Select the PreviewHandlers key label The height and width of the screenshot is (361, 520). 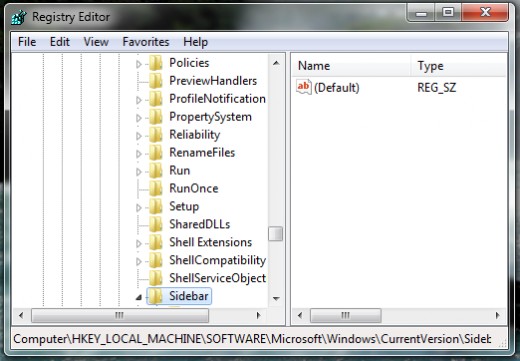pos(213,81)
